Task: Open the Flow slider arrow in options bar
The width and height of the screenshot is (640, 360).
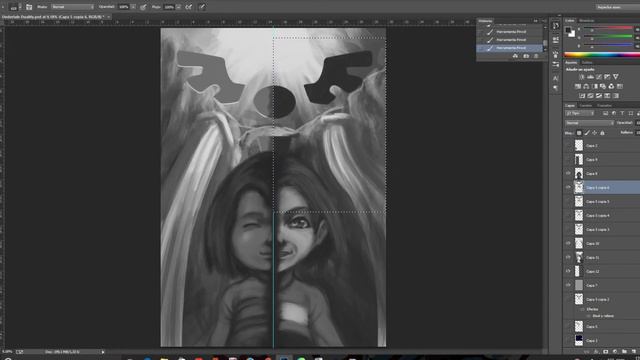Action: (178, 7)
